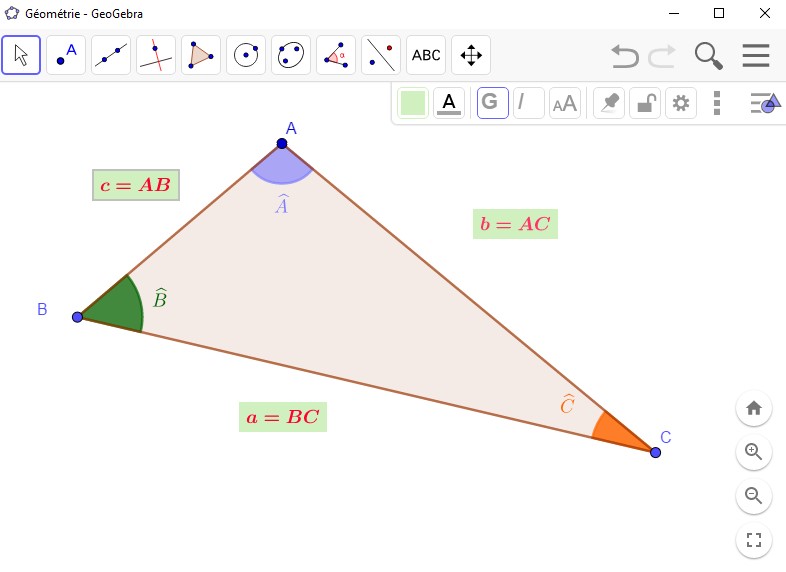Screen dimensions: 786x572
Task: Toggle the style bar view button
Action: pyautogui.click(x=765, y=103)
